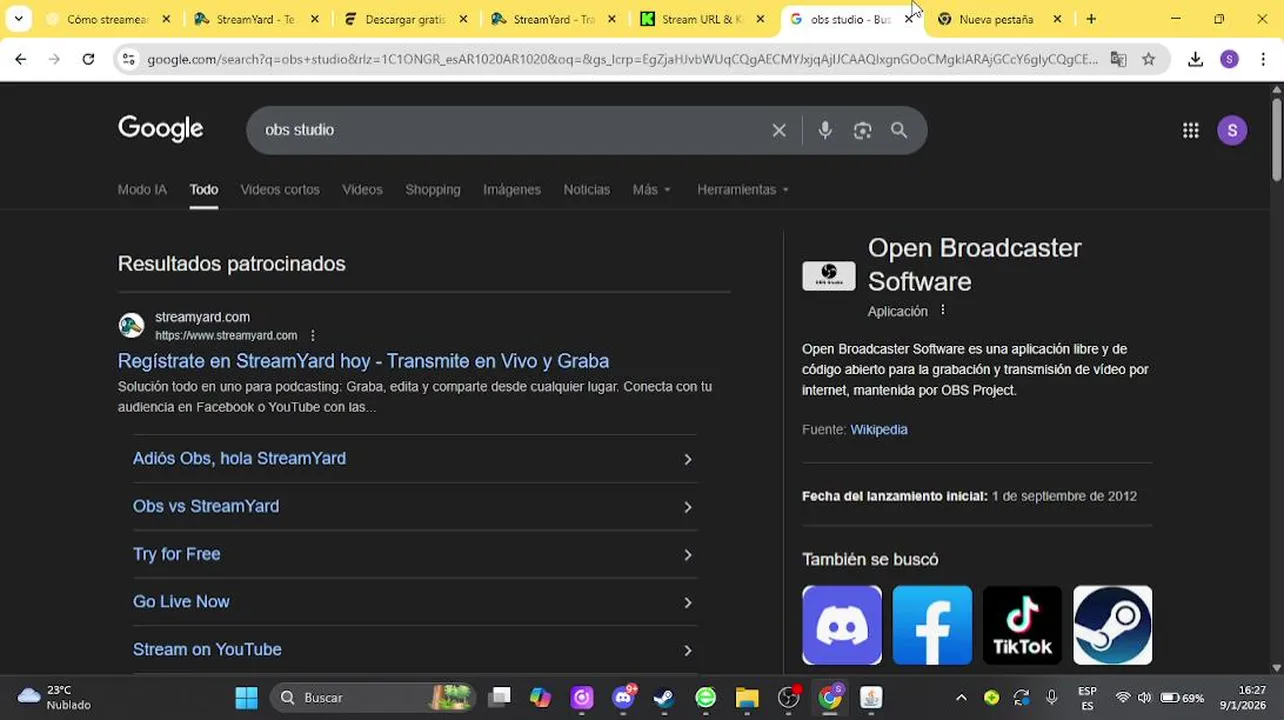Select the Videos cortos filter

(280, 189)
